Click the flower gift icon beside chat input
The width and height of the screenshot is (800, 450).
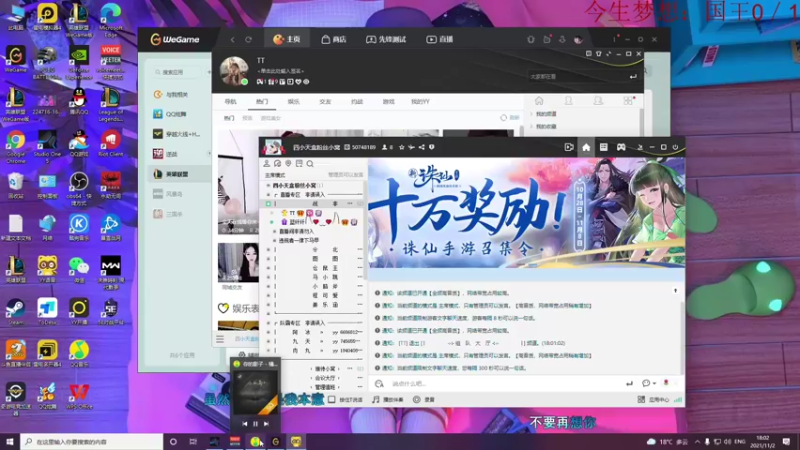[666, 383]
